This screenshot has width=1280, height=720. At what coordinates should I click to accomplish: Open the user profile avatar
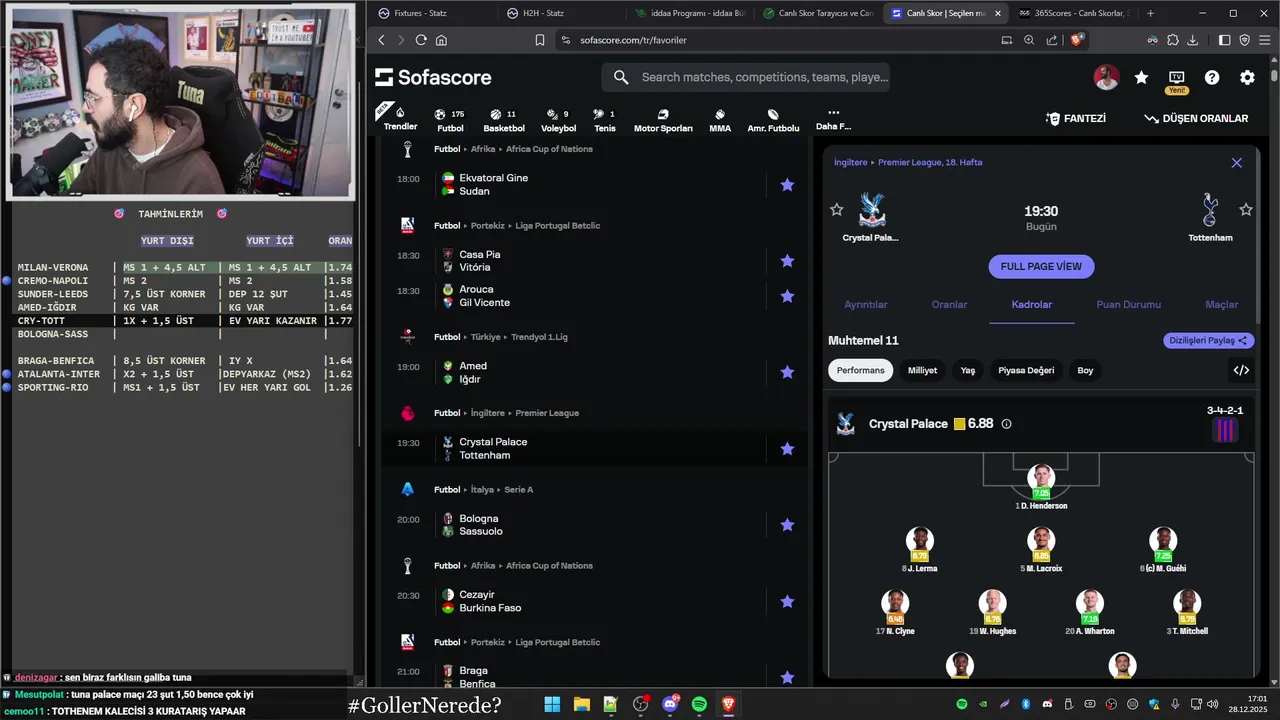[1106, 77]
